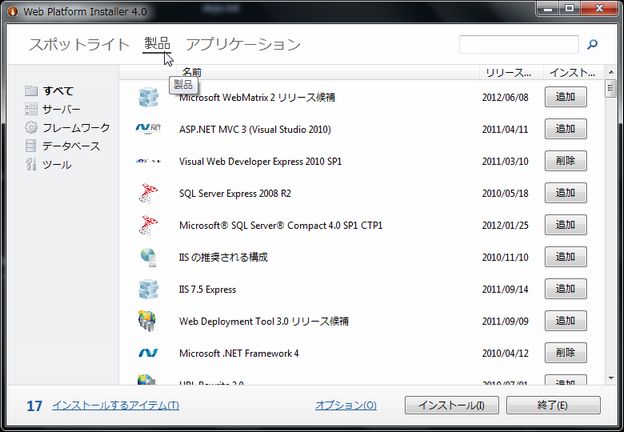
Task: Select the IIS 7.5 Express text
Action: [207, 289]
